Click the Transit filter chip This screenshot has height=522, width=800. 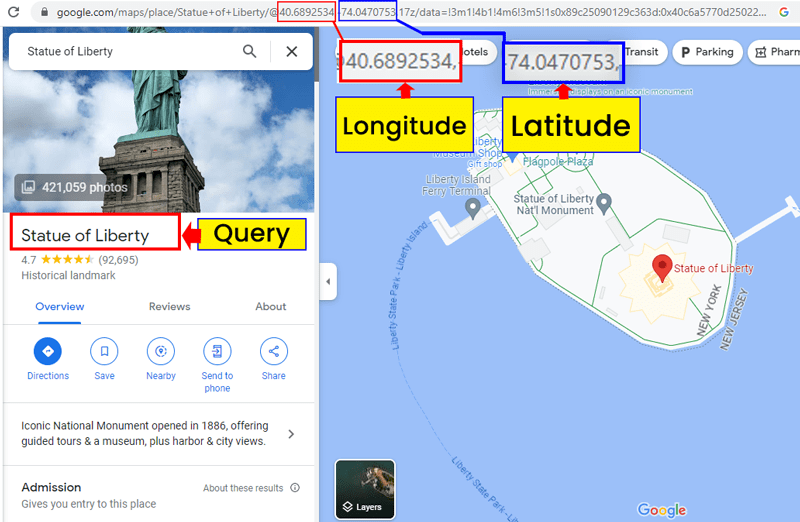click(643, 52)
